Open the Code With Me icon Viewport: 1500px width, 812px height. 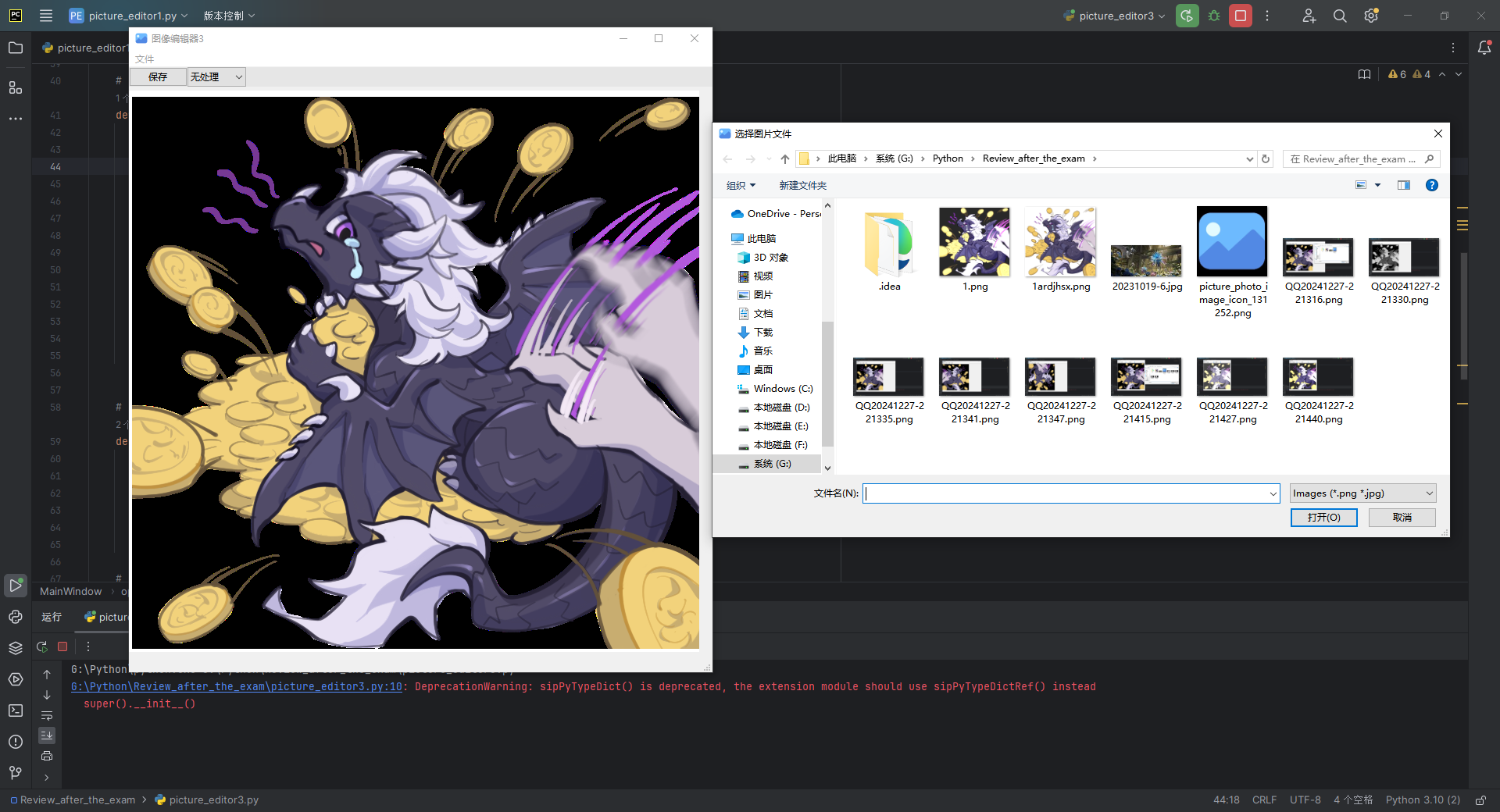[1309, 16]
